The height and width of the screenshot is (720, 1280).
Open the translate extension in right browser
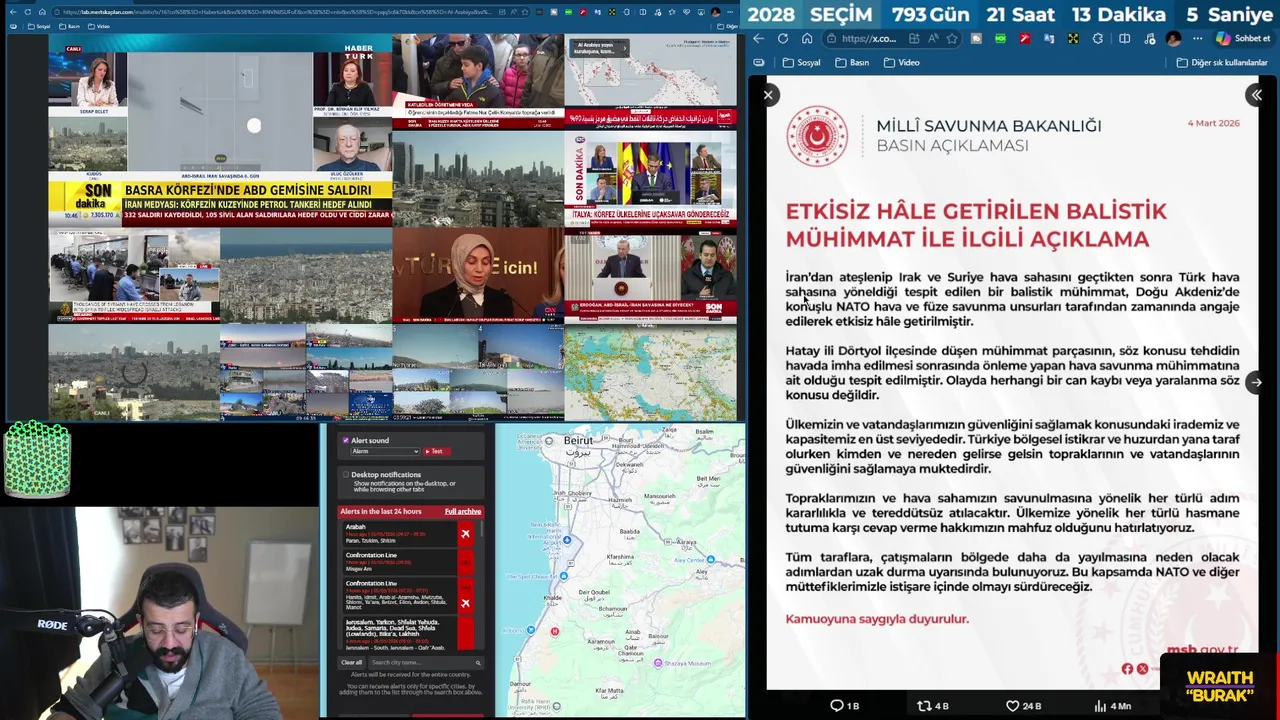1049,39
